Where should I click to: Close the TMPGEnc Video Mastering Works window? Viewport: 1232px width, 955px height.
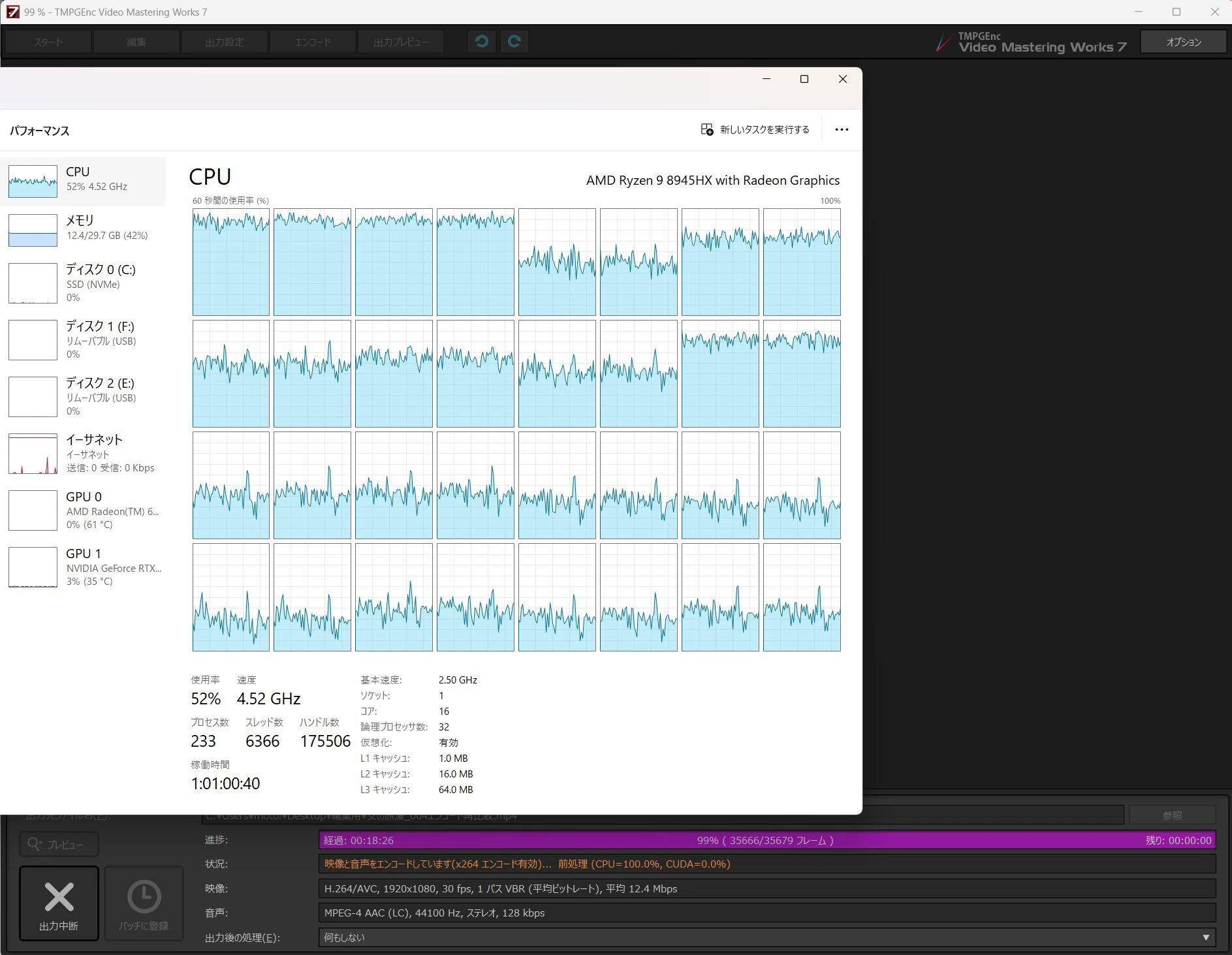[x=1214, y=12]
